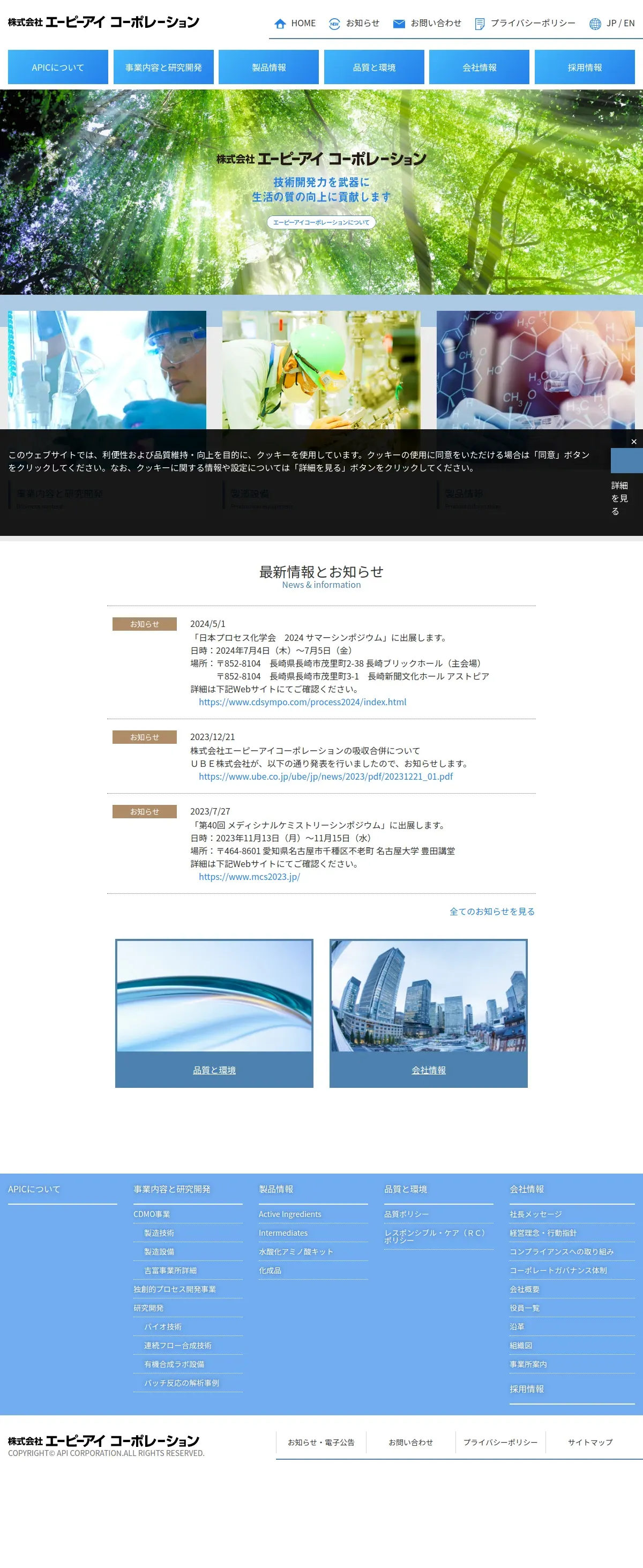Click footer 吉富事業所詳細 link
Image resolution: width=643 pixels, height=1568 pixels.
170,1271
